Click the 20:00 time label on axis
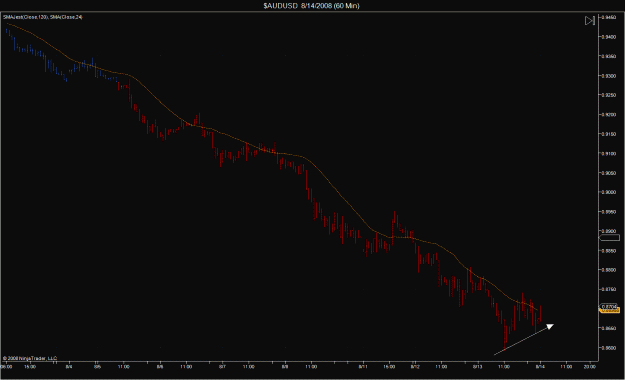625x380 pixels. point(590,366)
